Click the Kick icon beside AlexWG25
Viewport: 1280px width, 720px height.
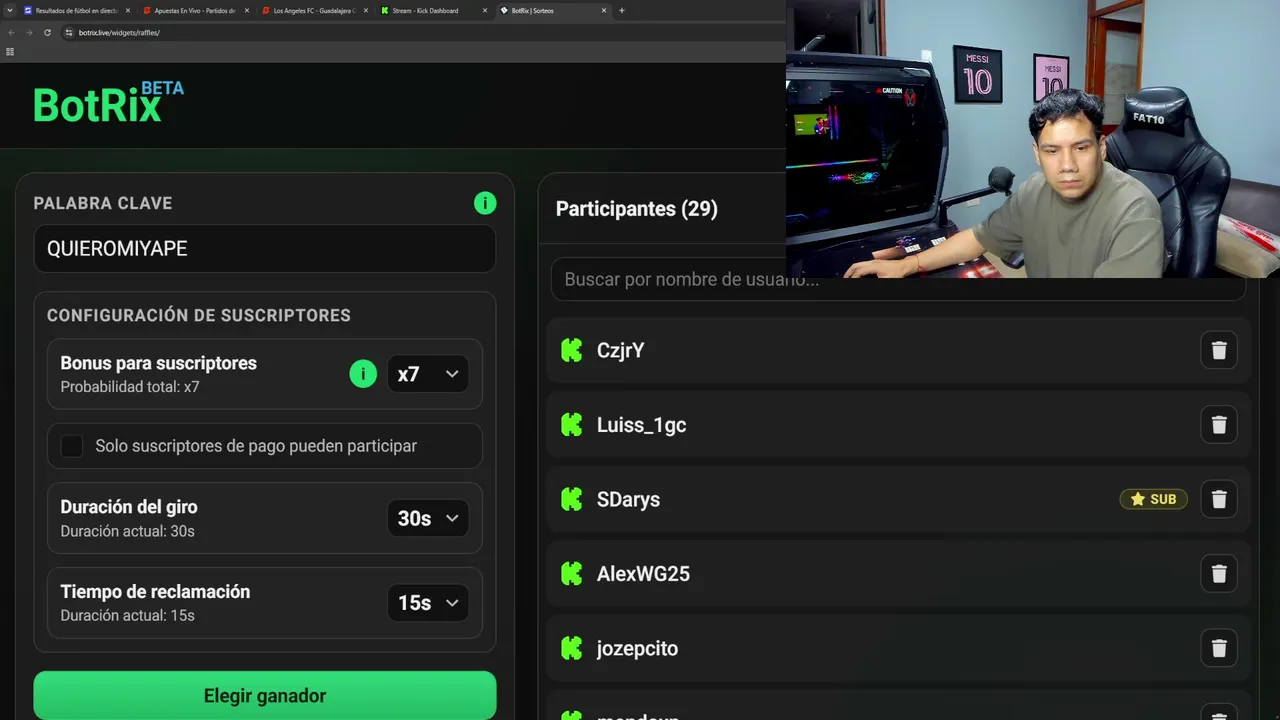[x=571, y=574]
